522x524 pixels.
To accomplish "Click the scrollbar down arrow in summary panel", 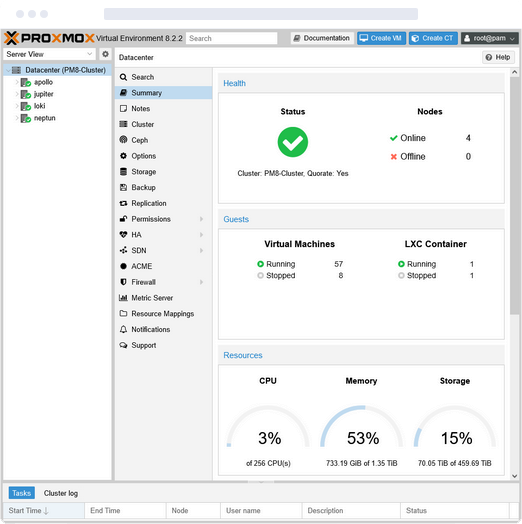I will tap(515, 476).
